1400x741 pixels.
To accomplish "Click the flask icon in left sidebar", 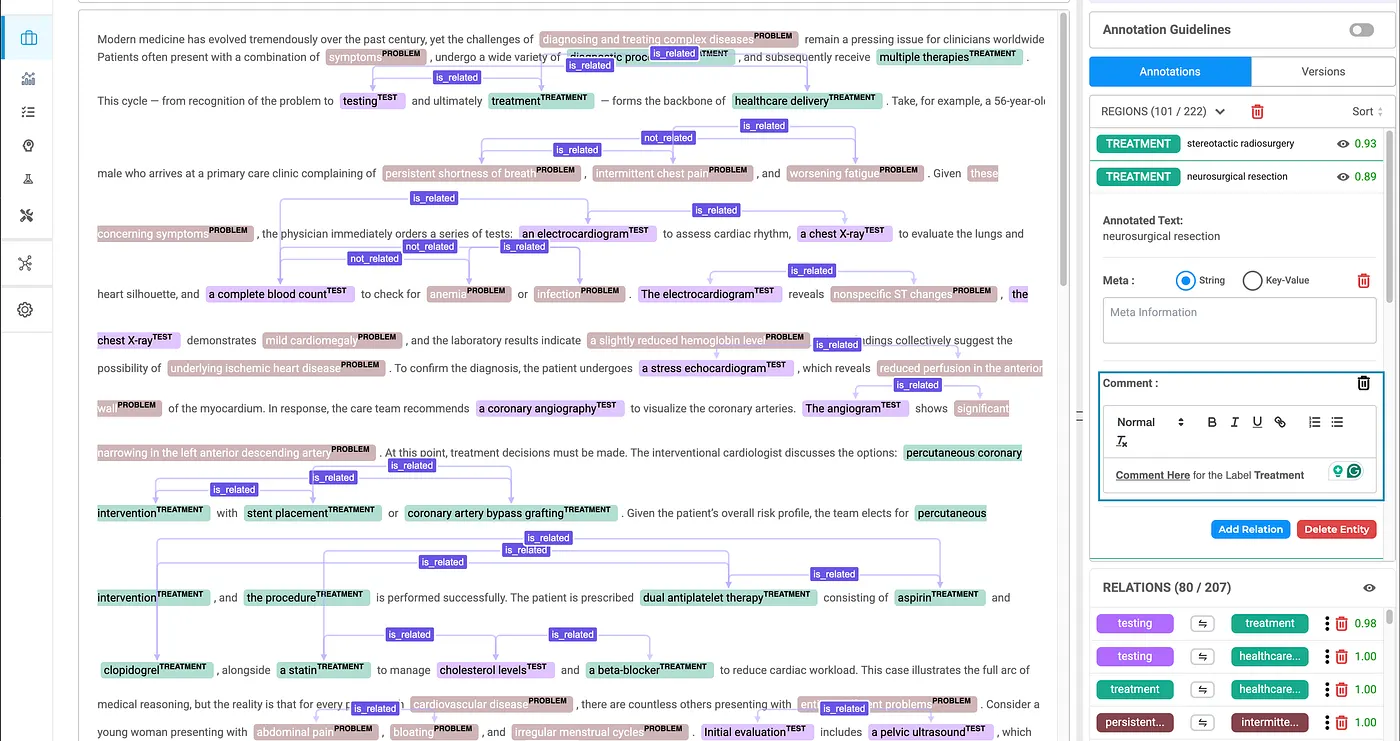I will [28, 180].
